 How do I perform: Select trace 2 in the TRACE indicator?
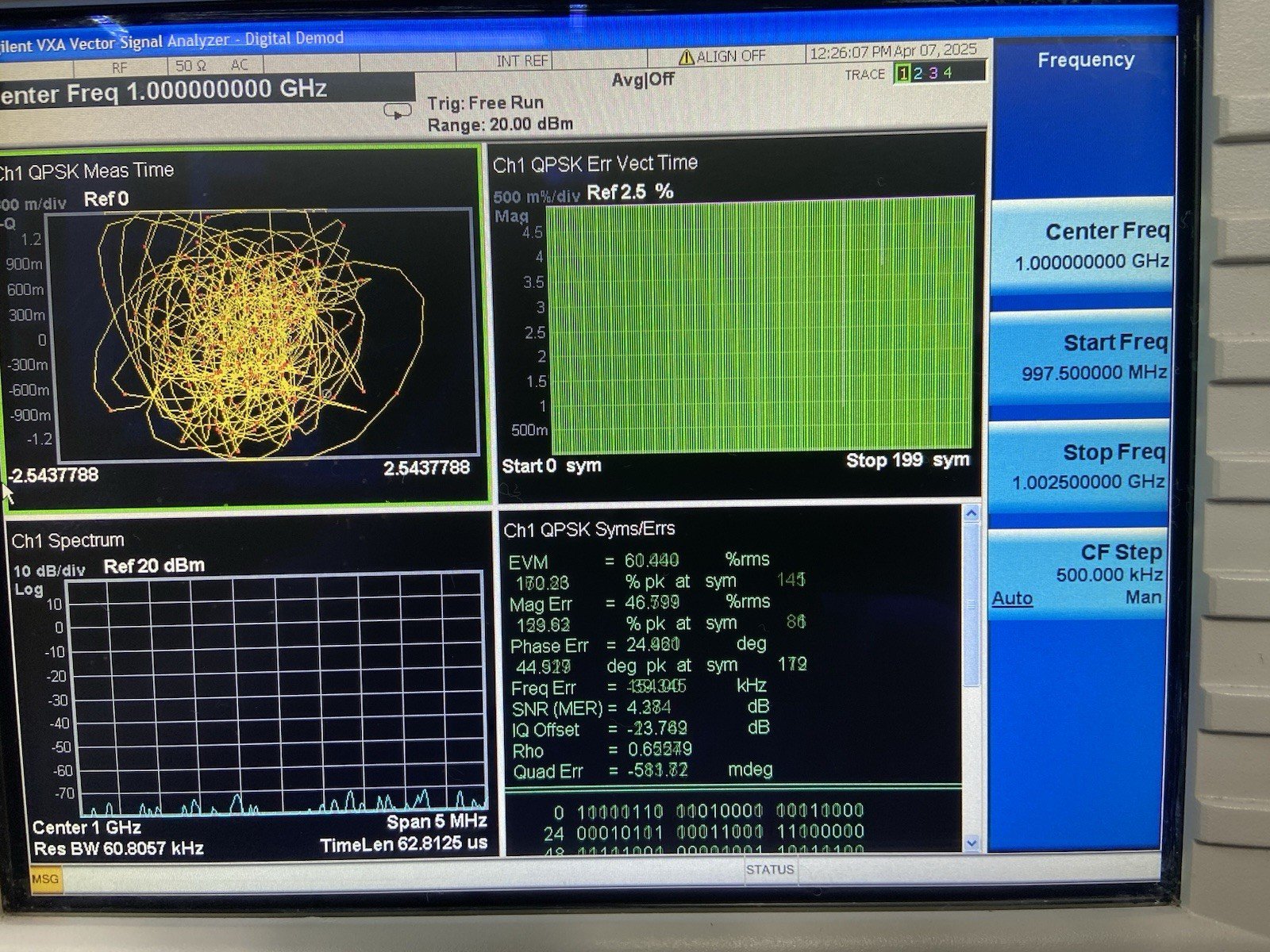(918, 74)
